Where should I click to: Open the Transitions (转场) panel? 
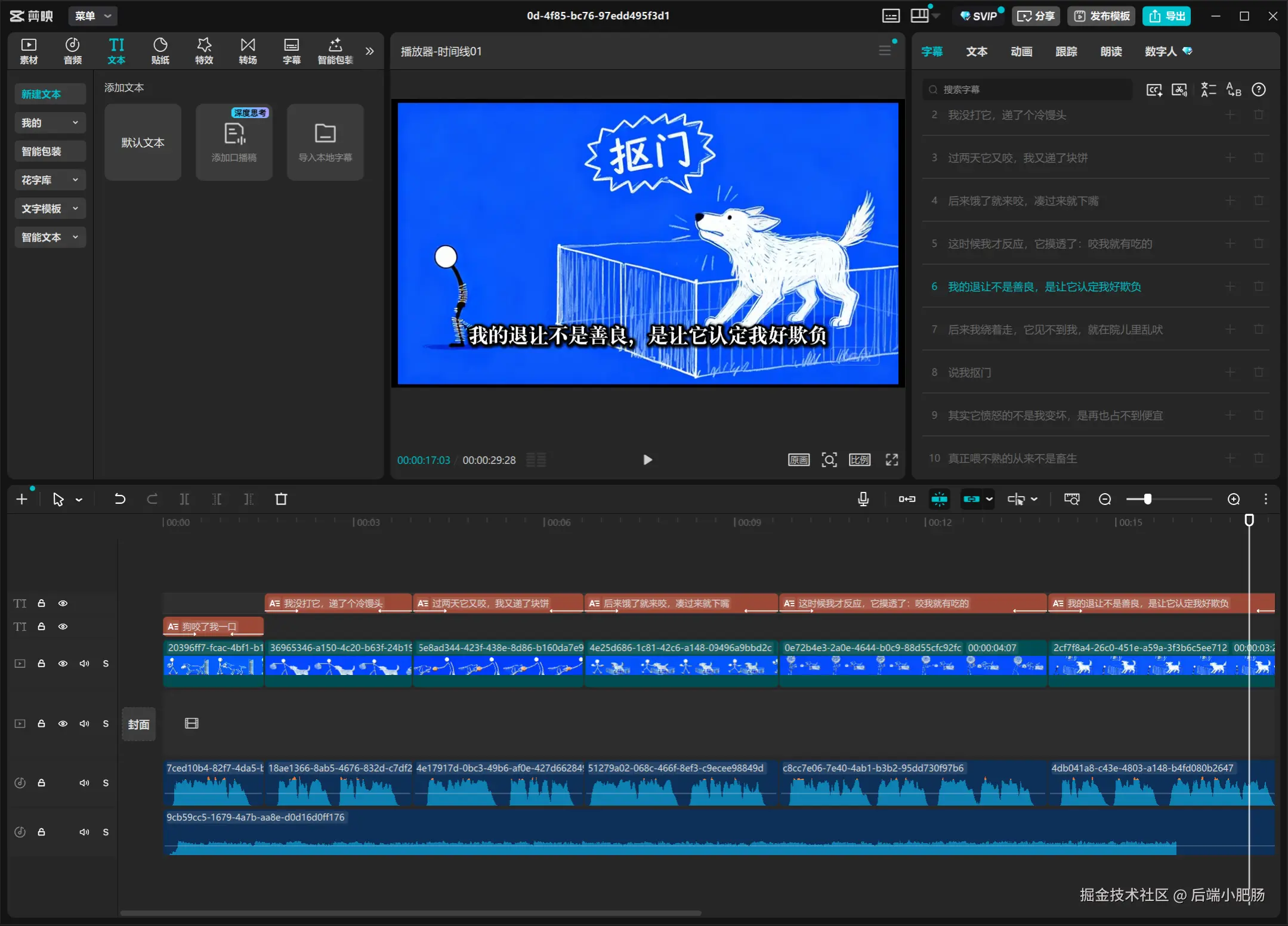pos(248,51)
